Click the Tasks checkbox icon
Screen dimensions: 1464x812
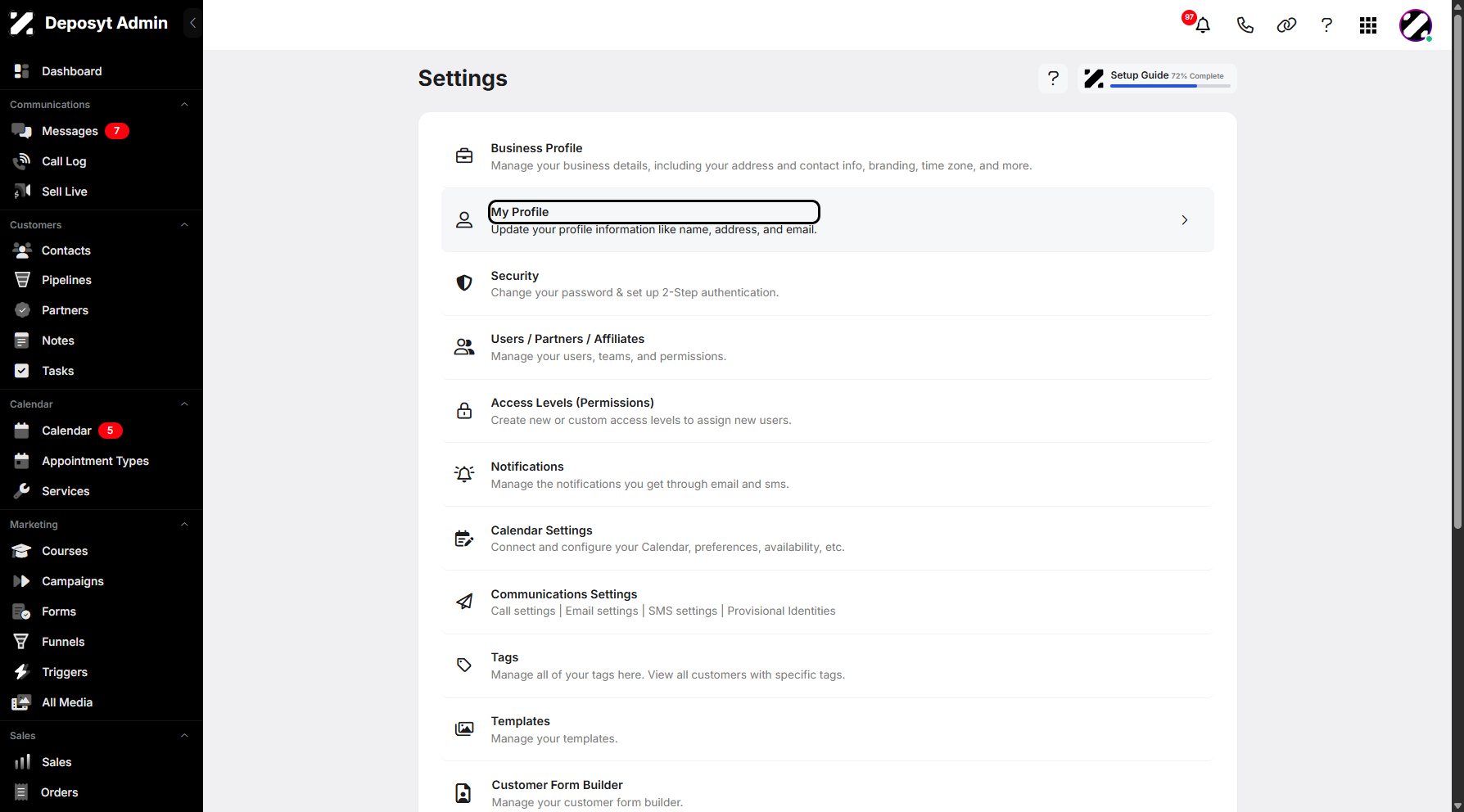click(x=22, y=371)
